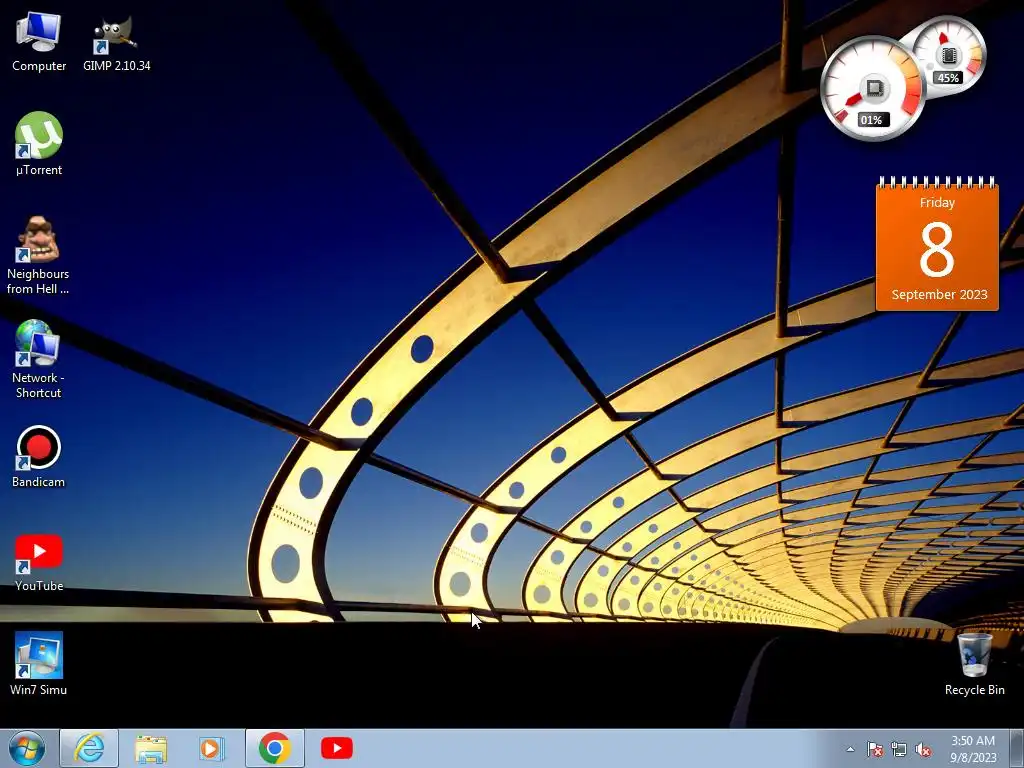
Task: Select the µTorrent desktop shortcut
Action: pos(39,144)
